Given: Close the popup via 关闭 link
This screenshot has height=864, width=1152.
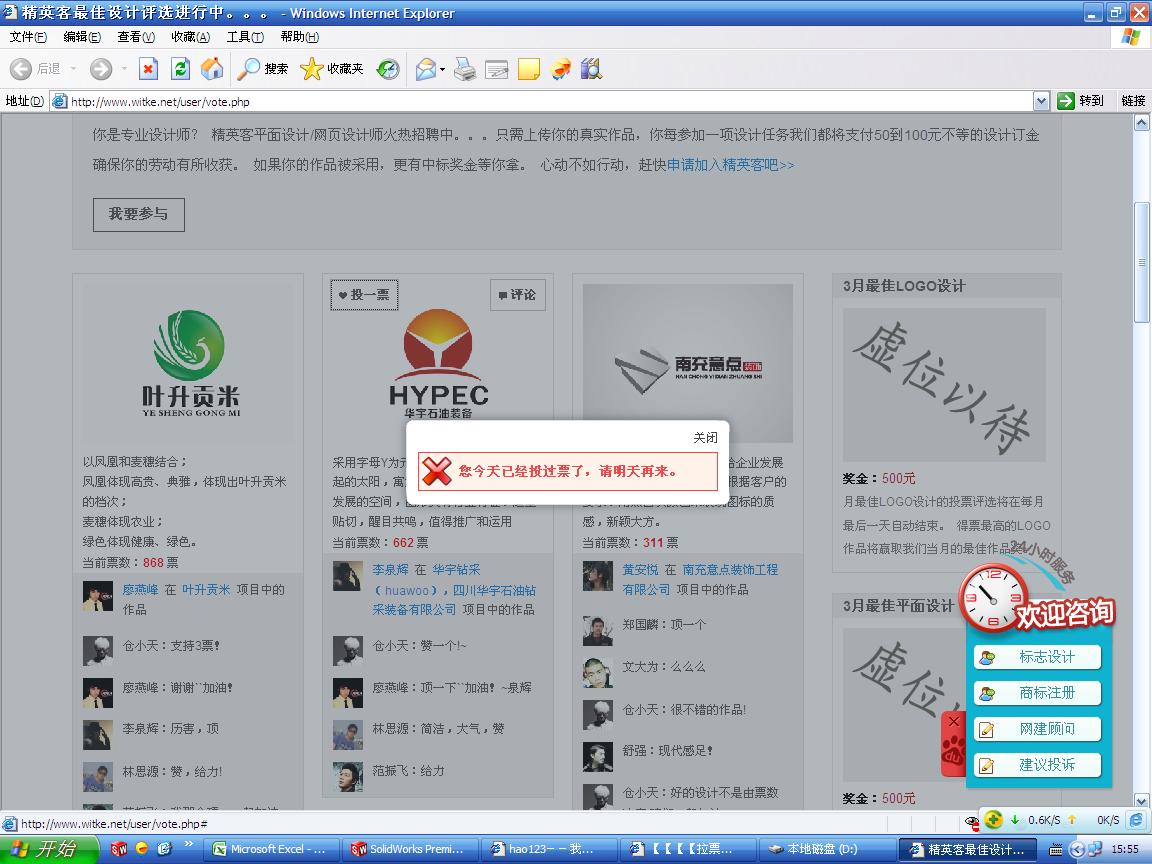Looking at the screenshot, I should click(x=705, y=438).
